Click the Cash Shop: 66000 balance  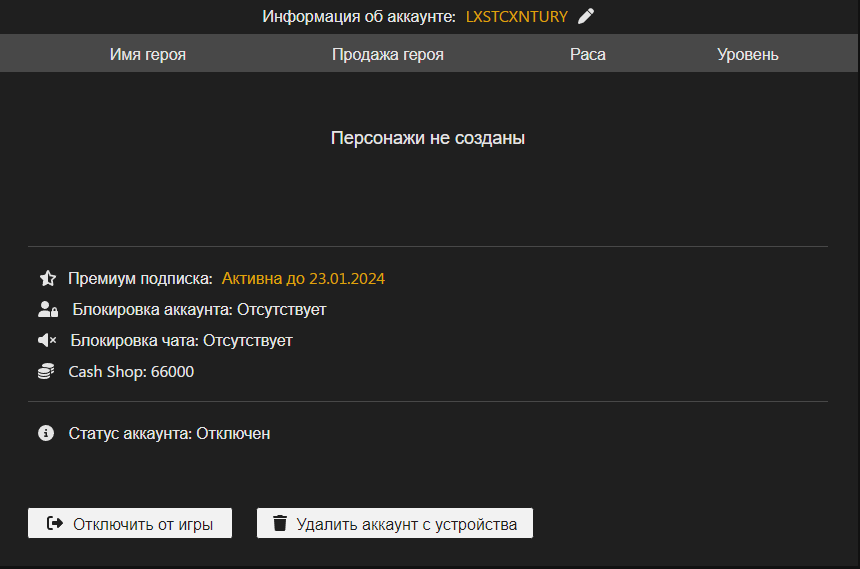[131, 371]
